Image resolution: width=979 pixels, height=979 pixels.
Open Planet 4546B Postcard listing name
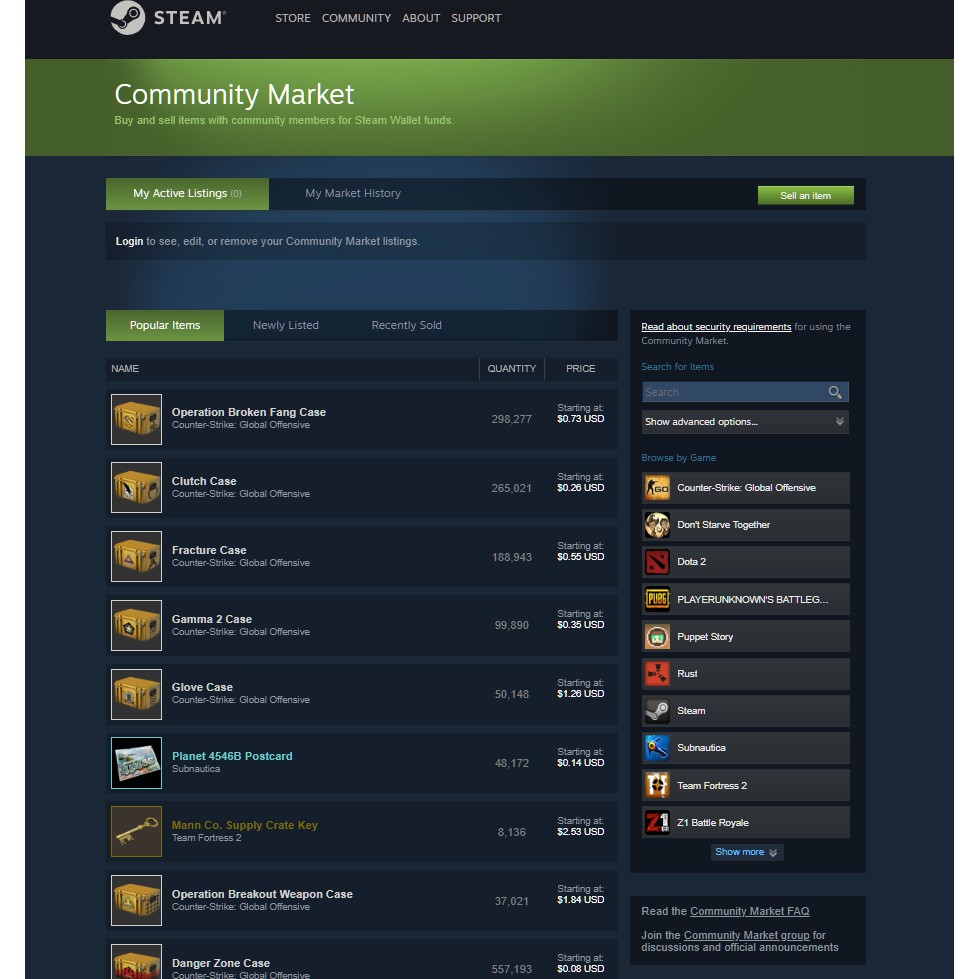point(232,756)
